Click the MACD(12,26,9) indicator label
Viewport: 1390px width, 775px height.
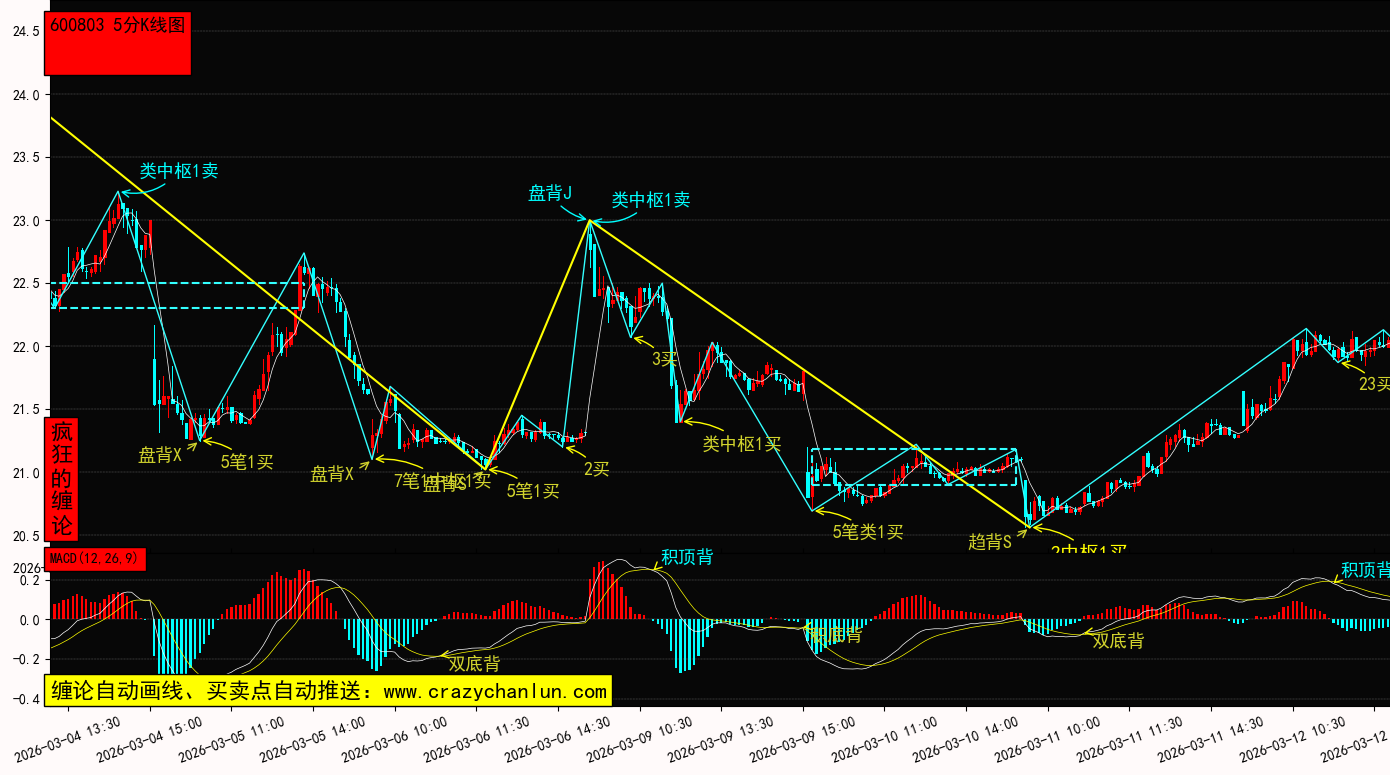tap(95, 558)
